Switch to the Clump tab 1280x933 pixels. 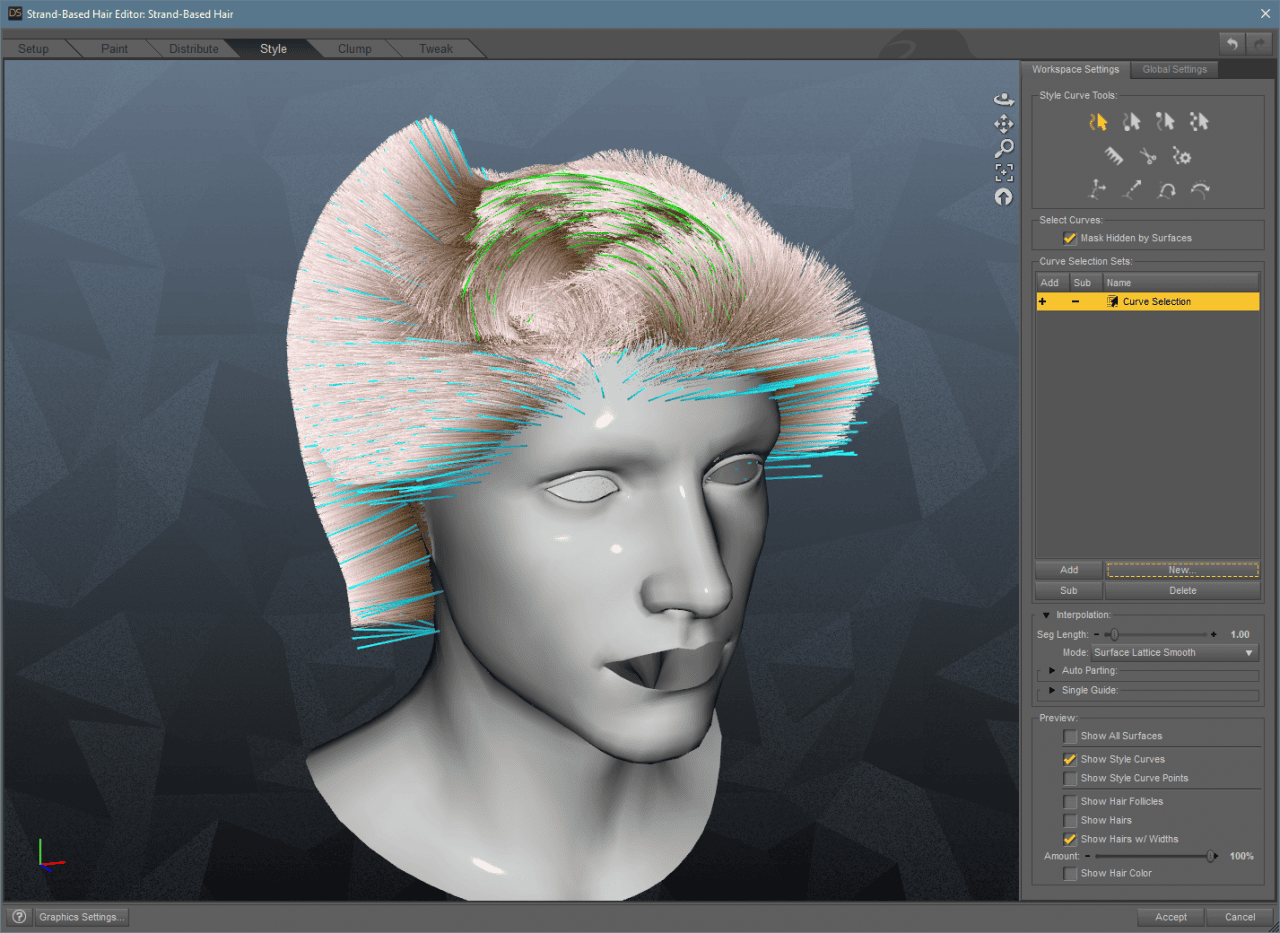click(356, 48)
